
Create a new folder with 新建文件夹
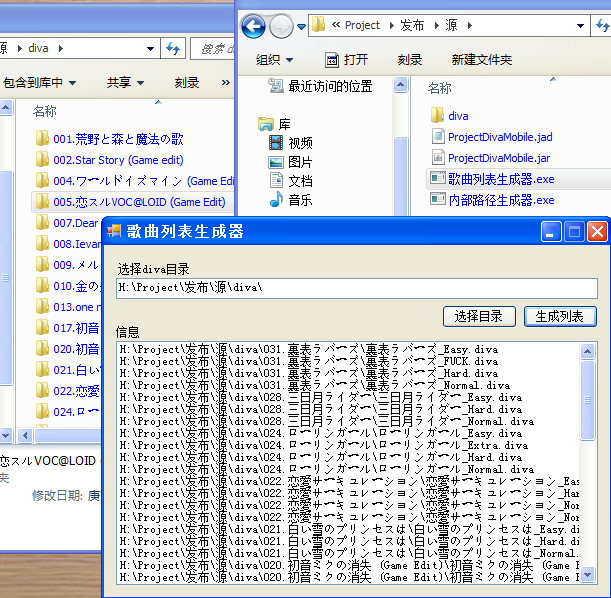[x=482, y=60]
